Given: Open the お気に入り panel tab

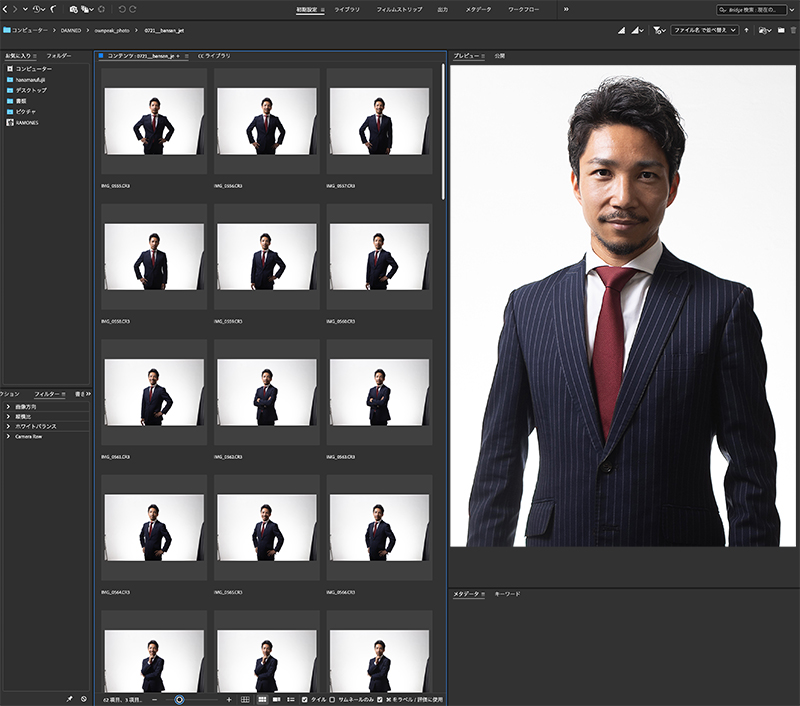Looking at the screenshot, I should [18, 56].
